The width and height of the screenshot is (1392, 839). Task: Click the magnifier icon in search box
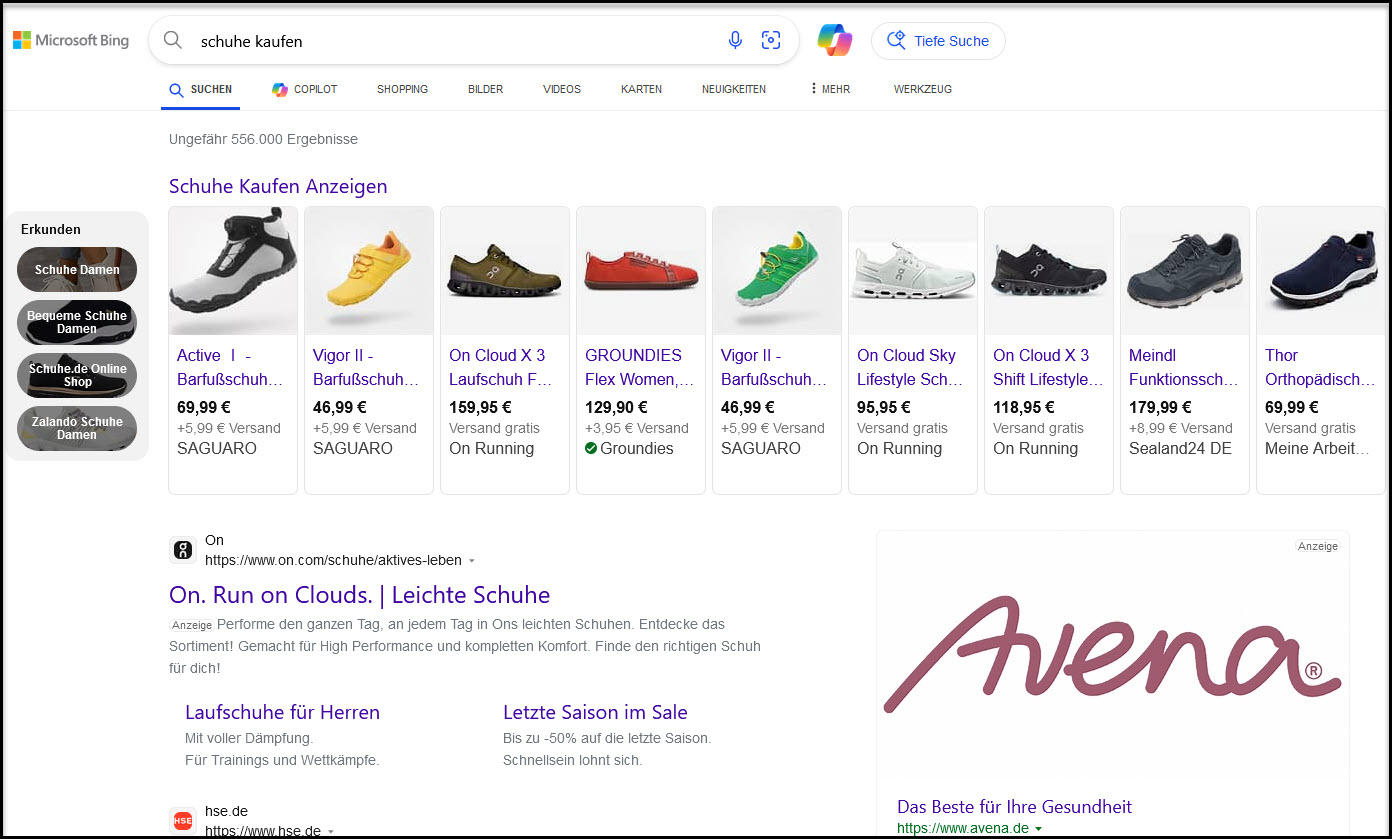pyautogui.click(x=173, y=40)
